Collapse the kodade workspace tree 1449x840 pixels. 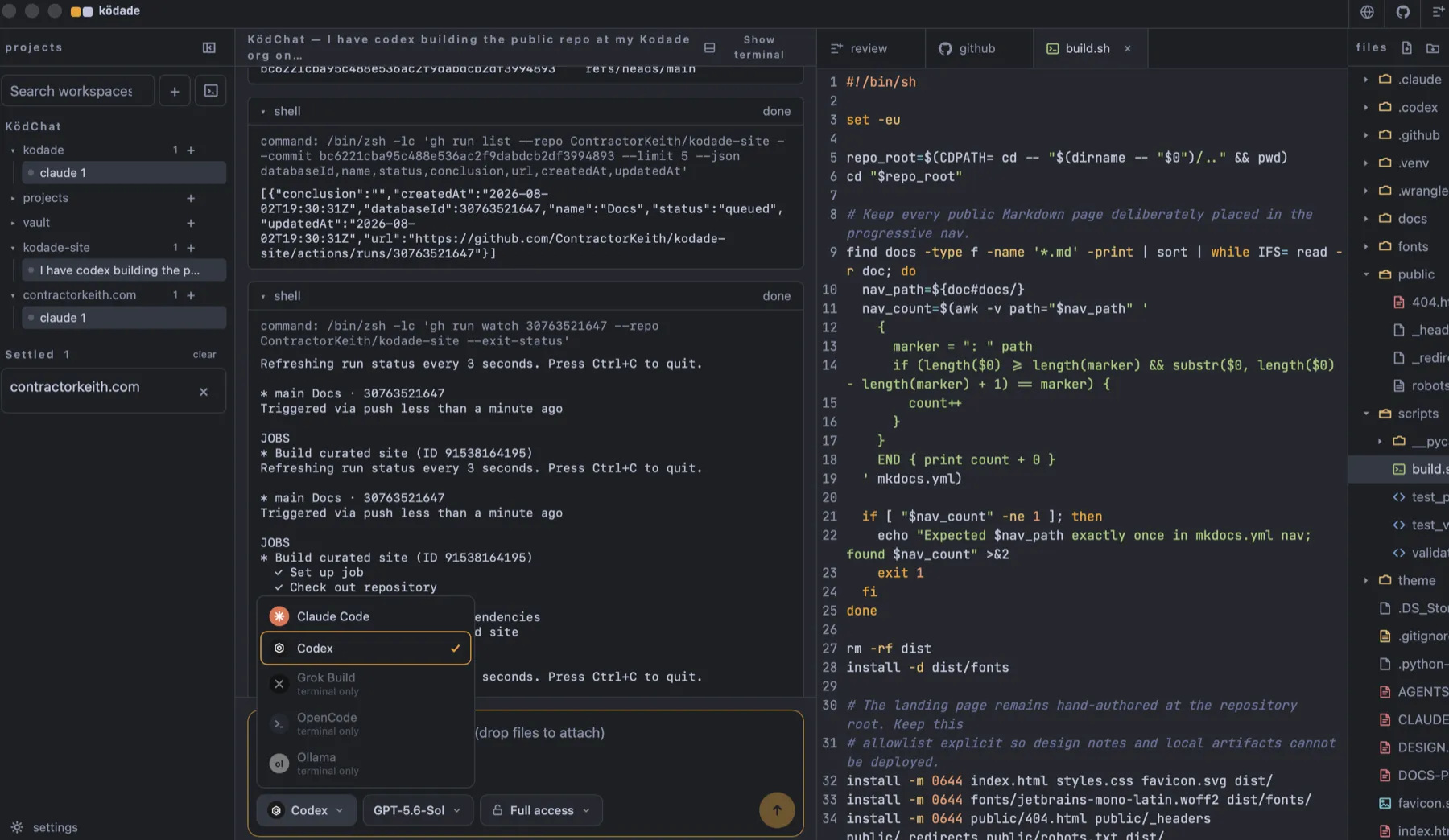point(13,150)
